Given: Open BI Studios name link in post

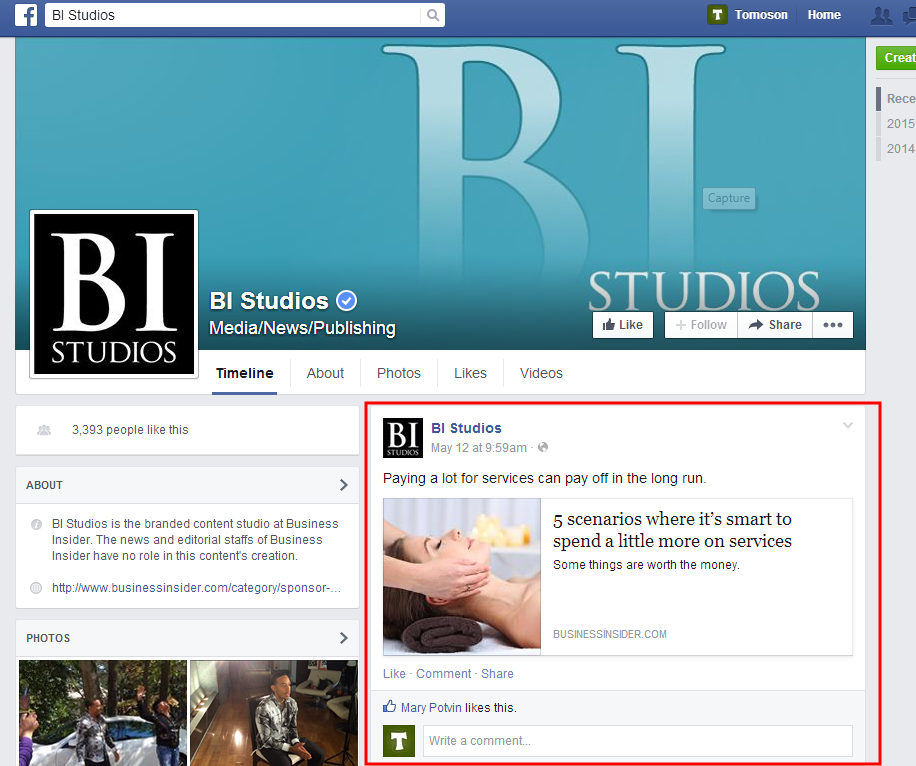Looking at the screenshot, I should 466,428.
